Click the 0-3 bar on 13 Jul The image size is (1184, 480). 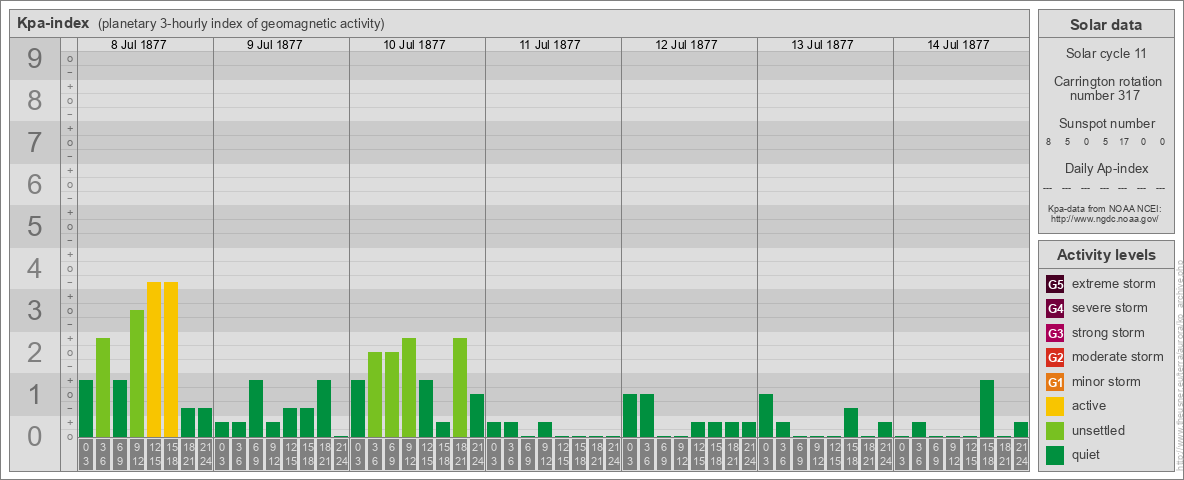766,415
